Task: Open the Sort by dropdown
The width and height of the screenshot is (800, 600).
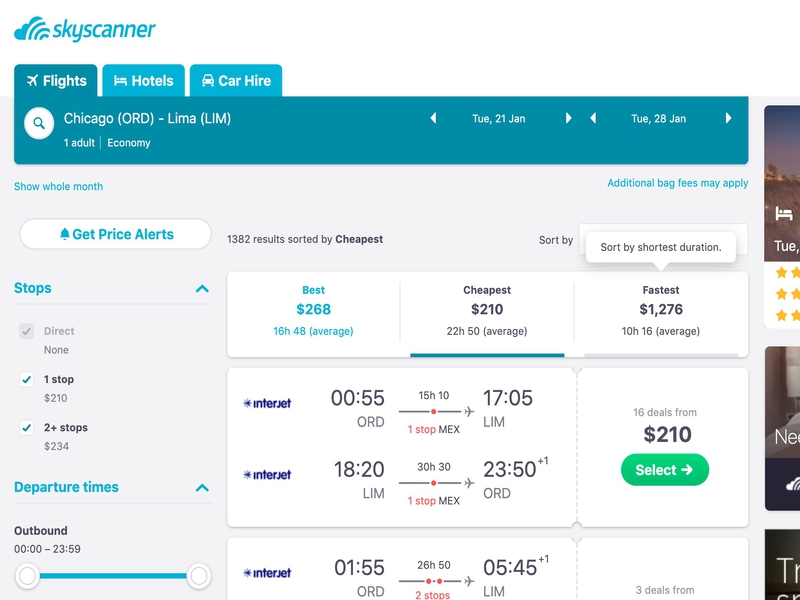Action: 663,239
